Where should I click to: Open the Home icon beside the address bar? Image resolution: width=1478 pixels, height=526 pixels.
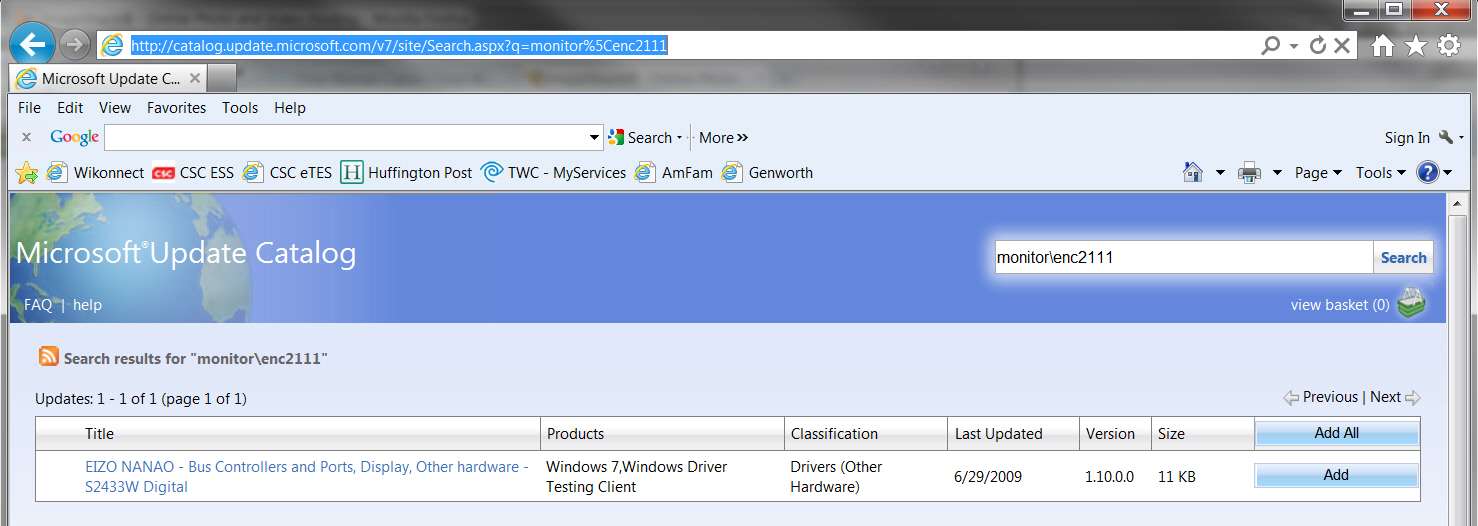(x=1383, y=46)
